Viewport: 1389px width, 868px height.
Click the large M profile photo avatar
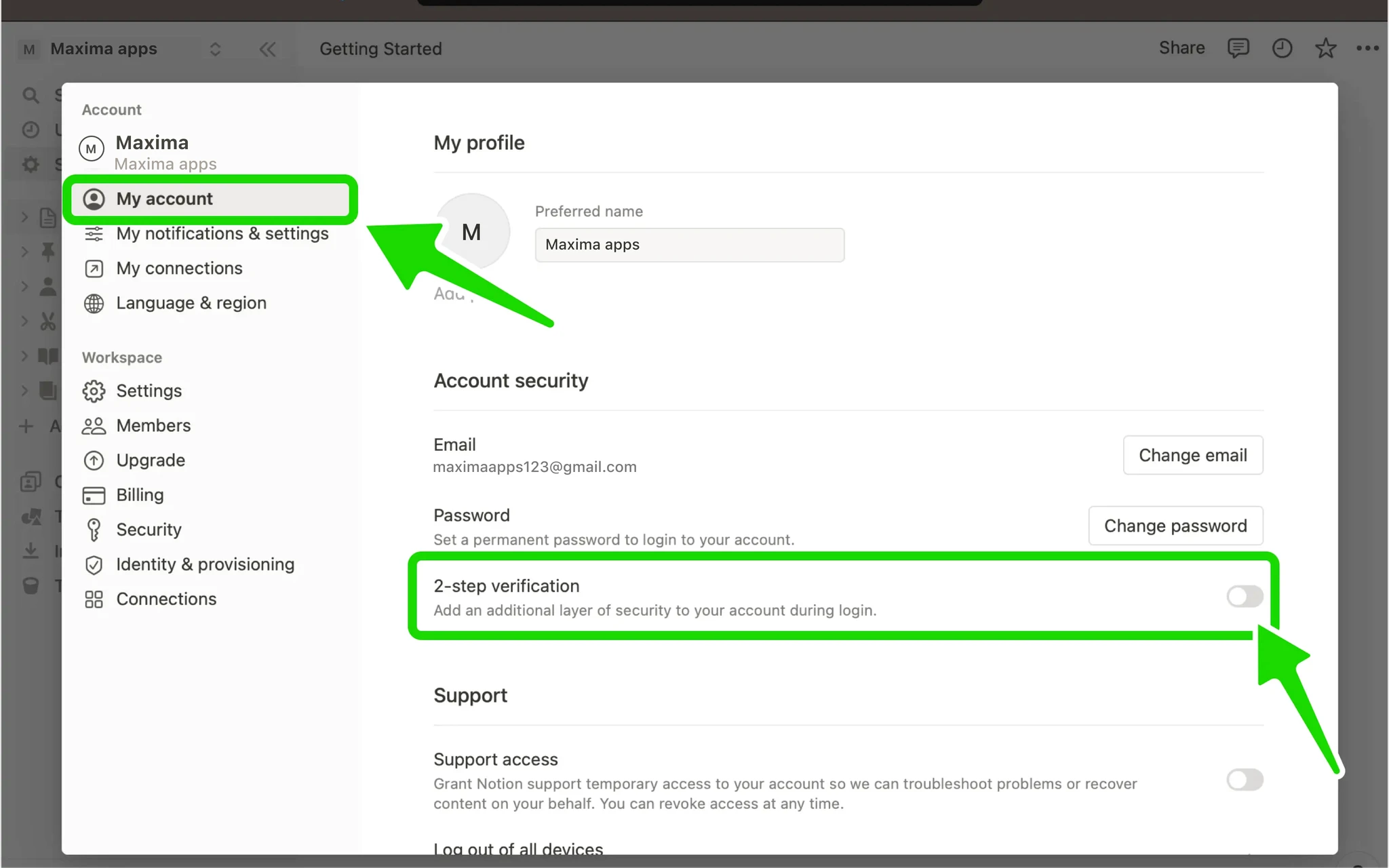[x=471, y=232]
